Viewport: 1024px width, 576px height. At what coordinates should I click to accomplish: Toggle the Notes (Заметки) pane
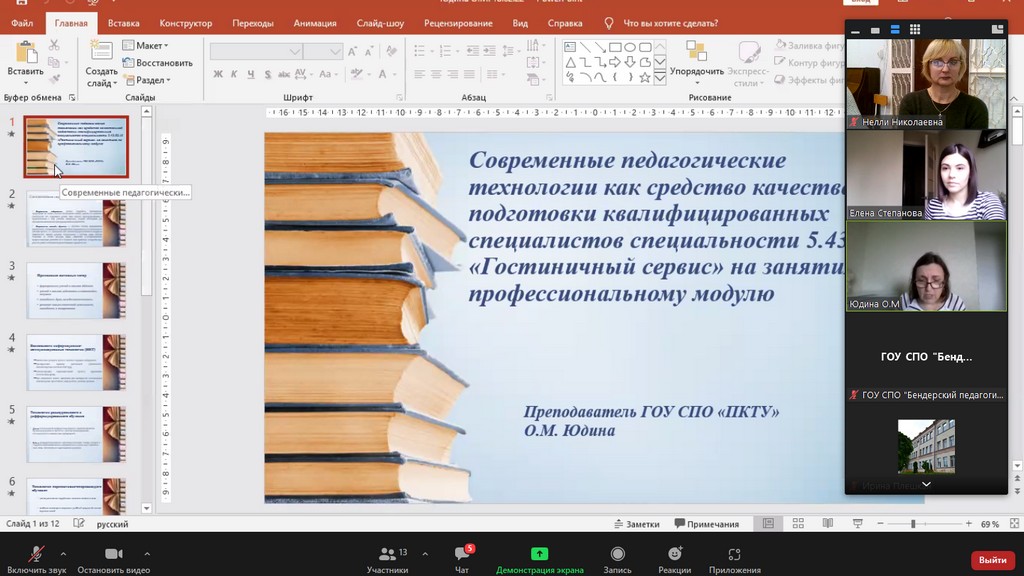tap(636, 524)
